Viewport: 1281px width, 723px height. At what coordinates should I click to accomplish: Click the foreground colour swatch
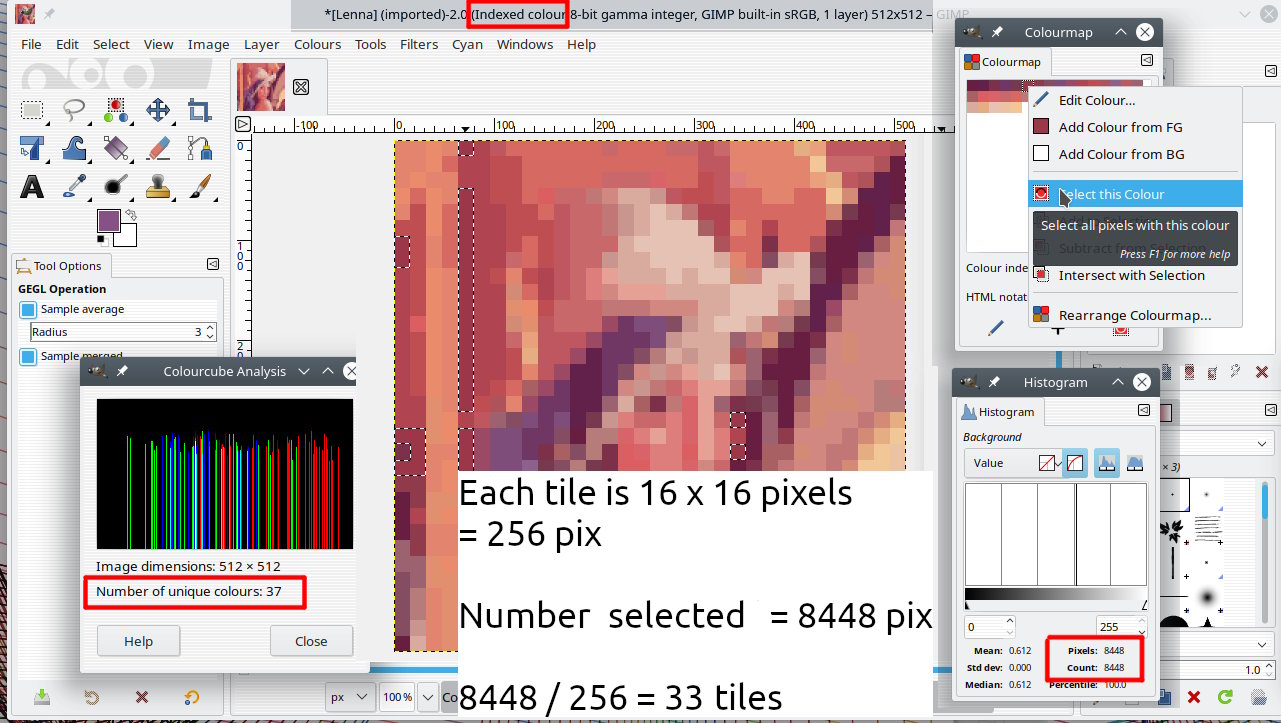(108, 220)
